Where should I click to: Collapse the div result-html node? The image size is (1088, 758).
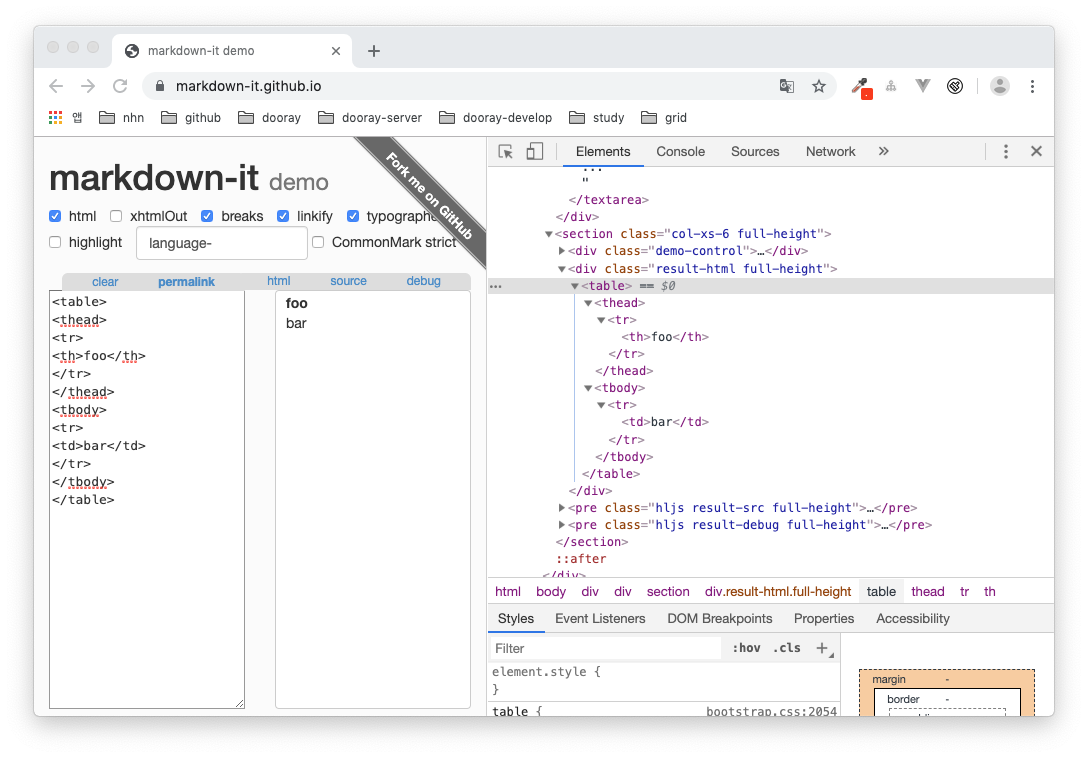[562, 269]
